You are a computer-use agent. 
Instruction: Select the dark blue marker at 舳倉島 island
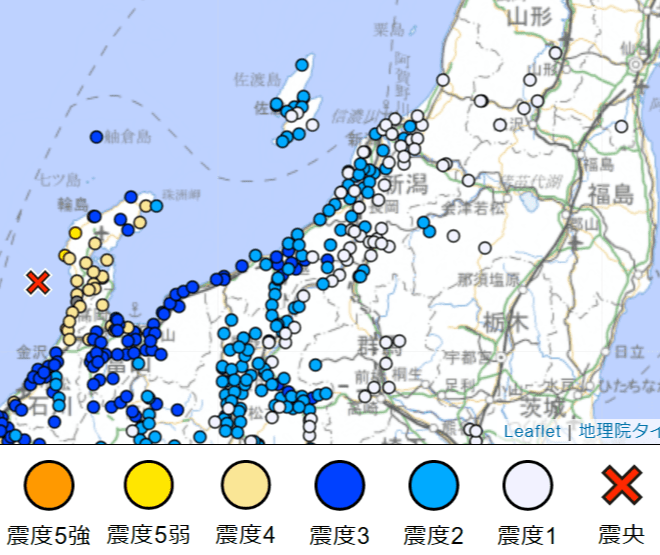pos(97,137)
